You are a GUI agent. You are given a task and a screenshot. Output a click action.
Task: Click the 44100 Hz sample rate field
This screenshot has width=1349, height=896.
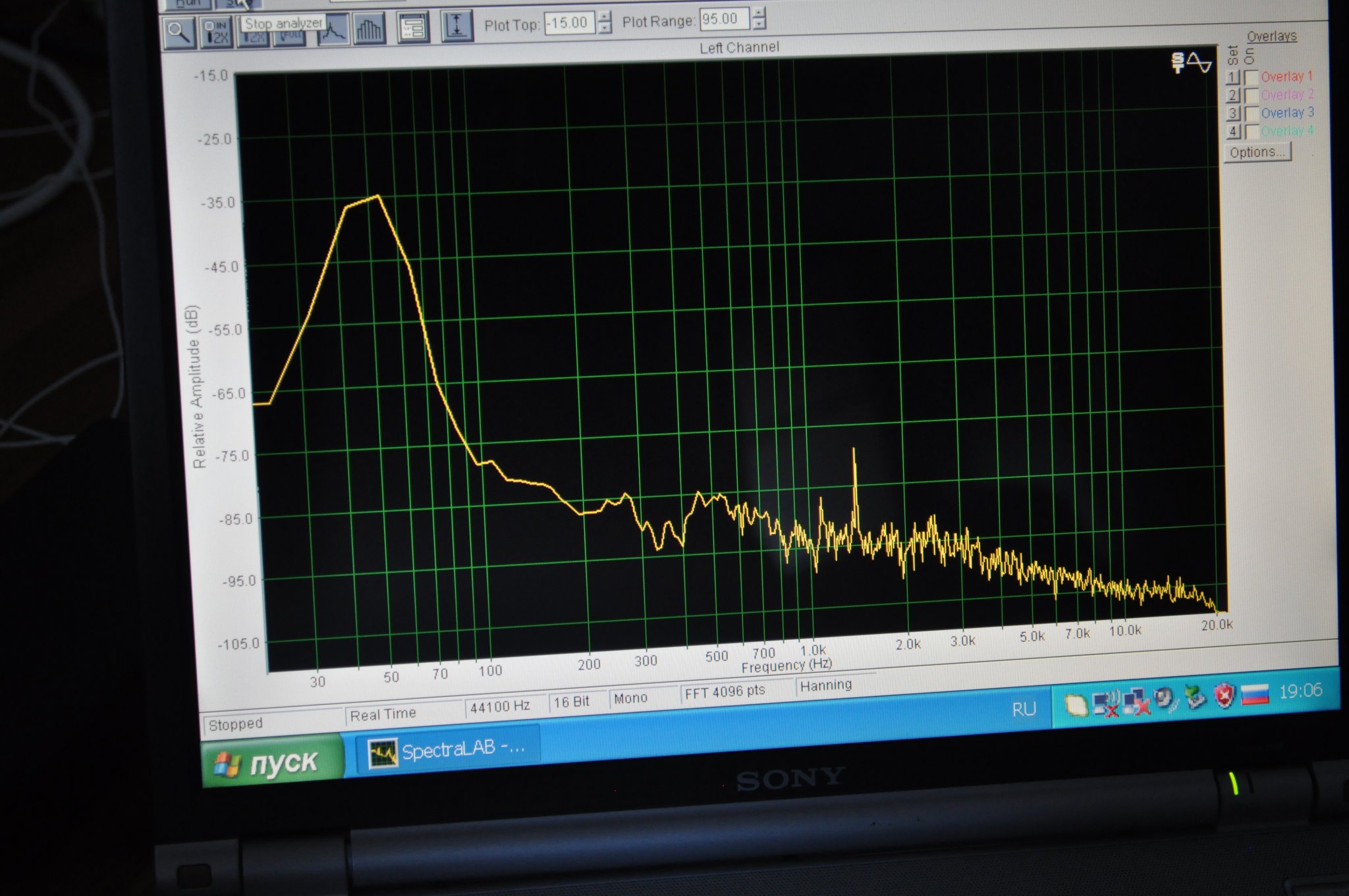tap(506, 706)
